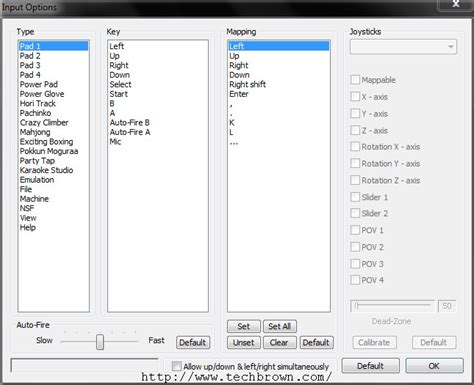Toggle Slider 1 checkbox
Viewport: 474px width, 385px height.
(x=355, y=197)
